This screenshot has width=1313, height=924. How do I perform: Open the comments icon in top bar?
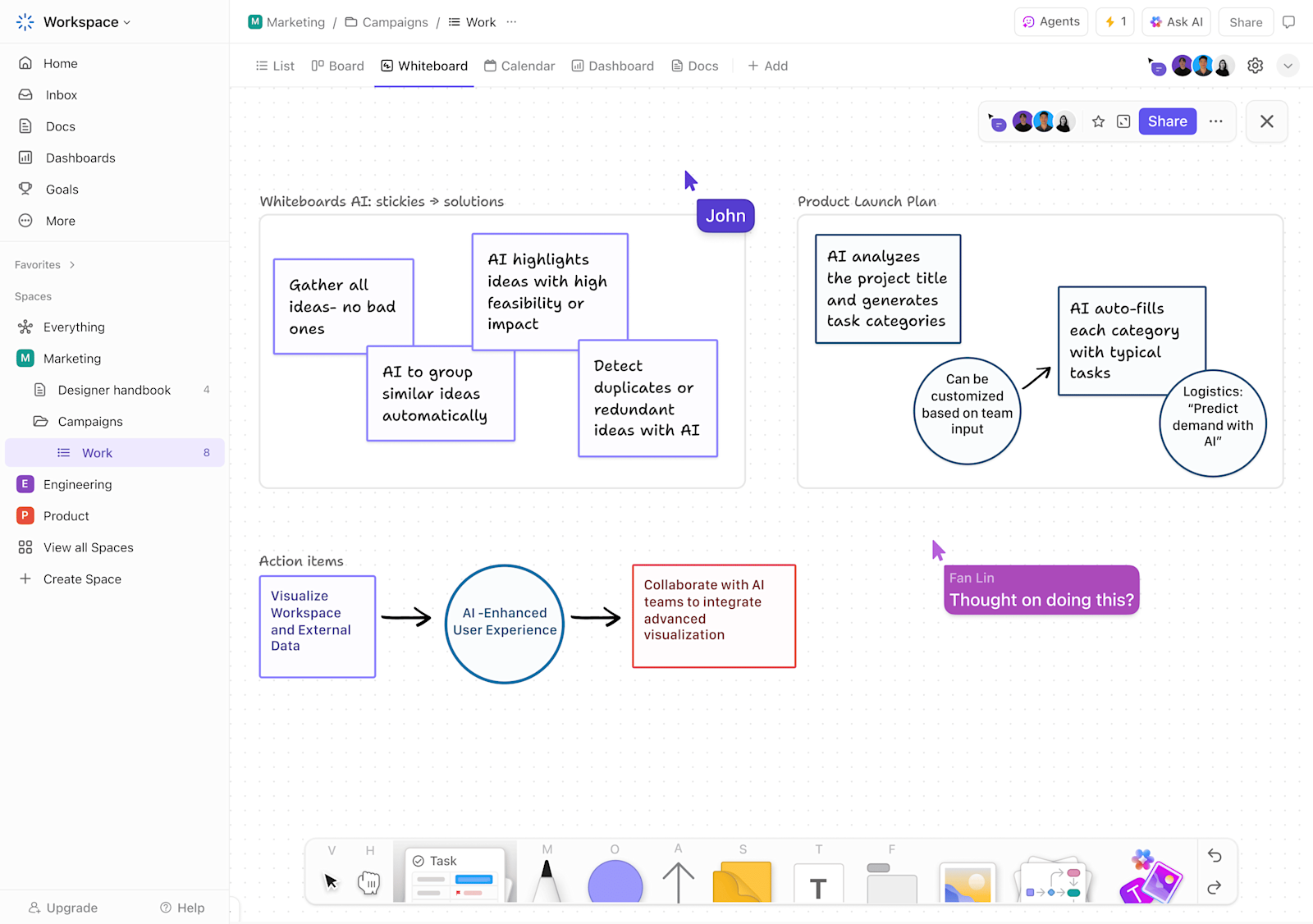1289,22
